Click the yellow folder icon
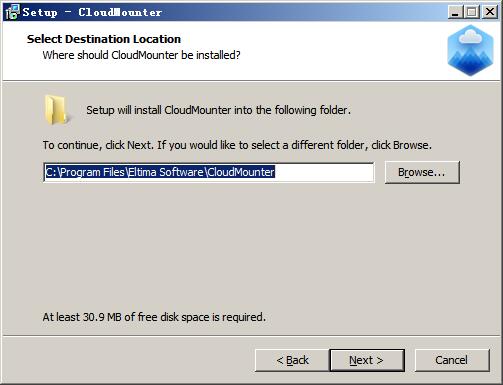This screenshot has height=385, width=503. (56, 110)
